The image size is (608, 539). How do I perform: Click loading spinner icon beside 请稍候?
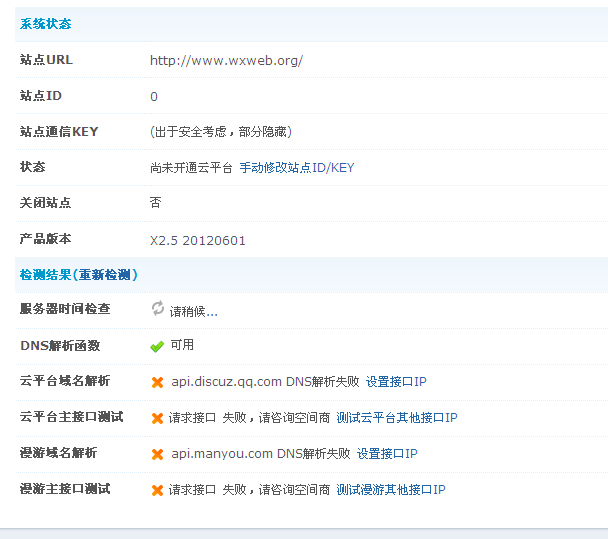pos(157,309)
